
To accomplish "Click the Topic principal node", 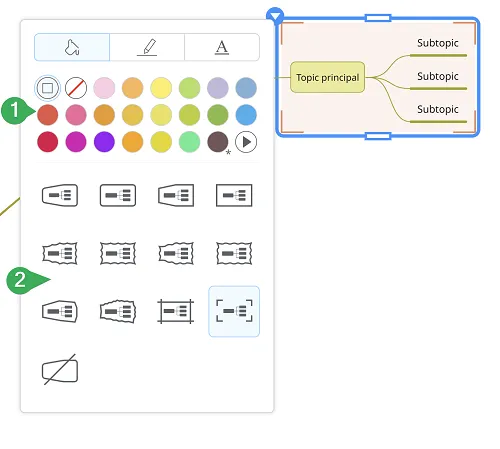I will tap(327, 77).
